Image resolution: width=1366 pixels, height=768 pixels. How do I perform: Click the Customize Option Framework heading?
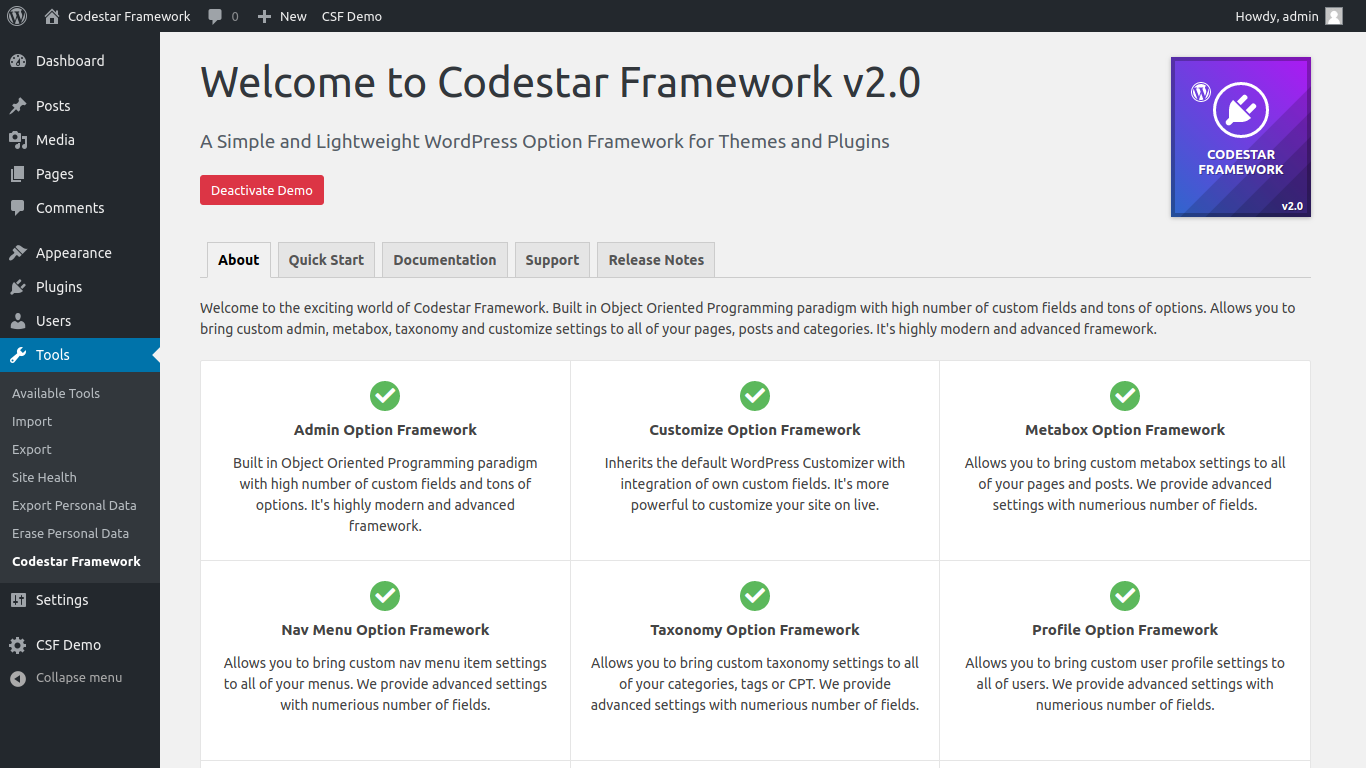[755, 430]
